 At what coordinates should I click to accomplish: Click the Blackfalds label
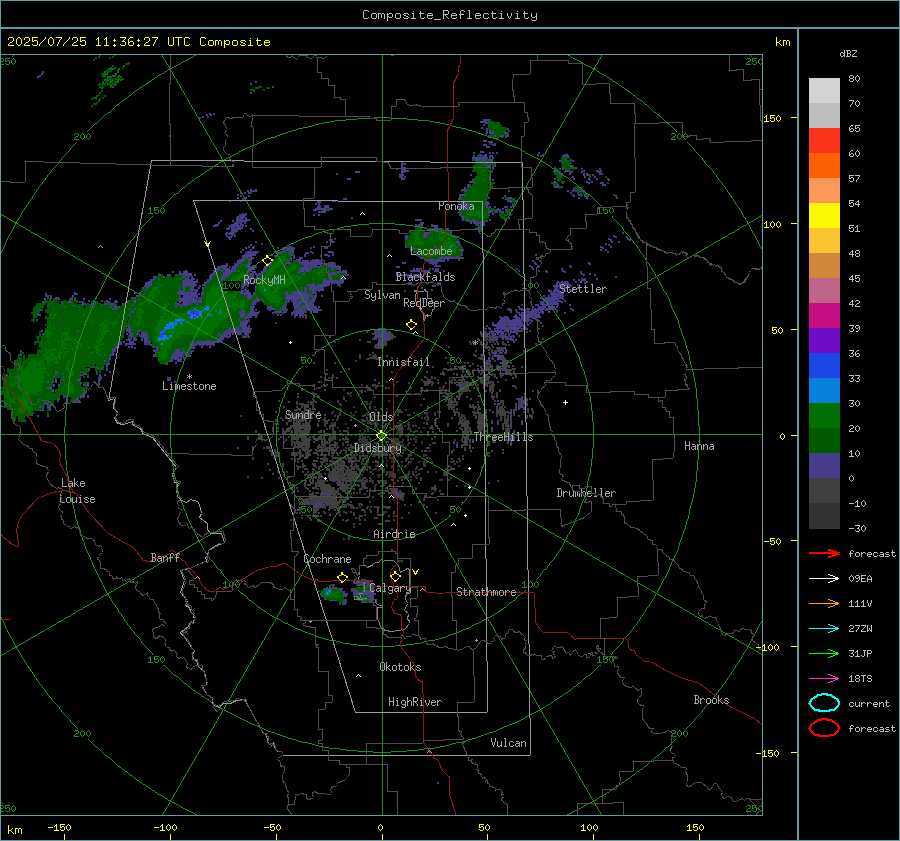(425, 277)
